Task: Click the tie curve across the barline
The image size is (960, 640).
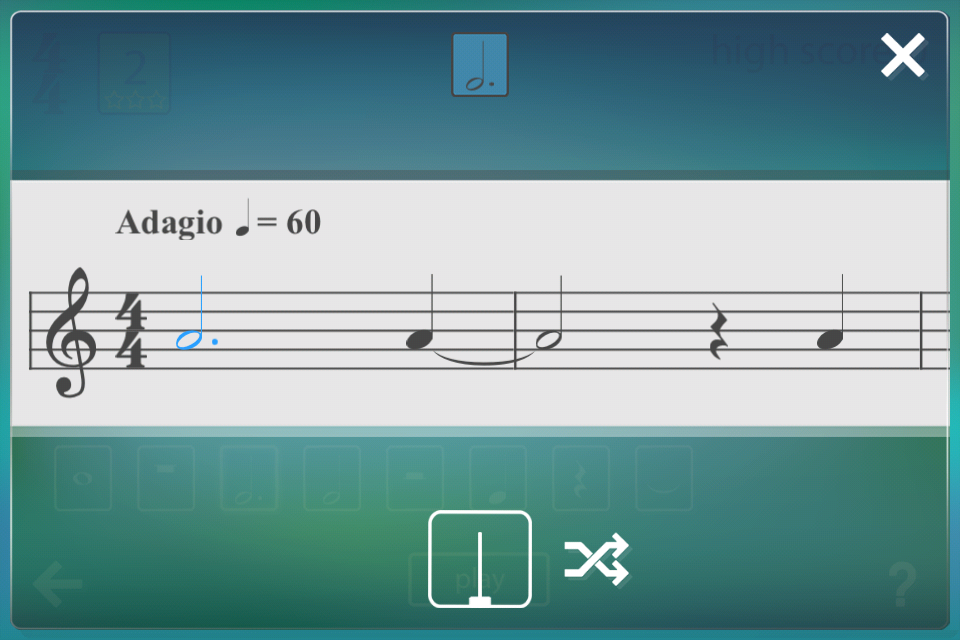Action: tap(484, 358)
